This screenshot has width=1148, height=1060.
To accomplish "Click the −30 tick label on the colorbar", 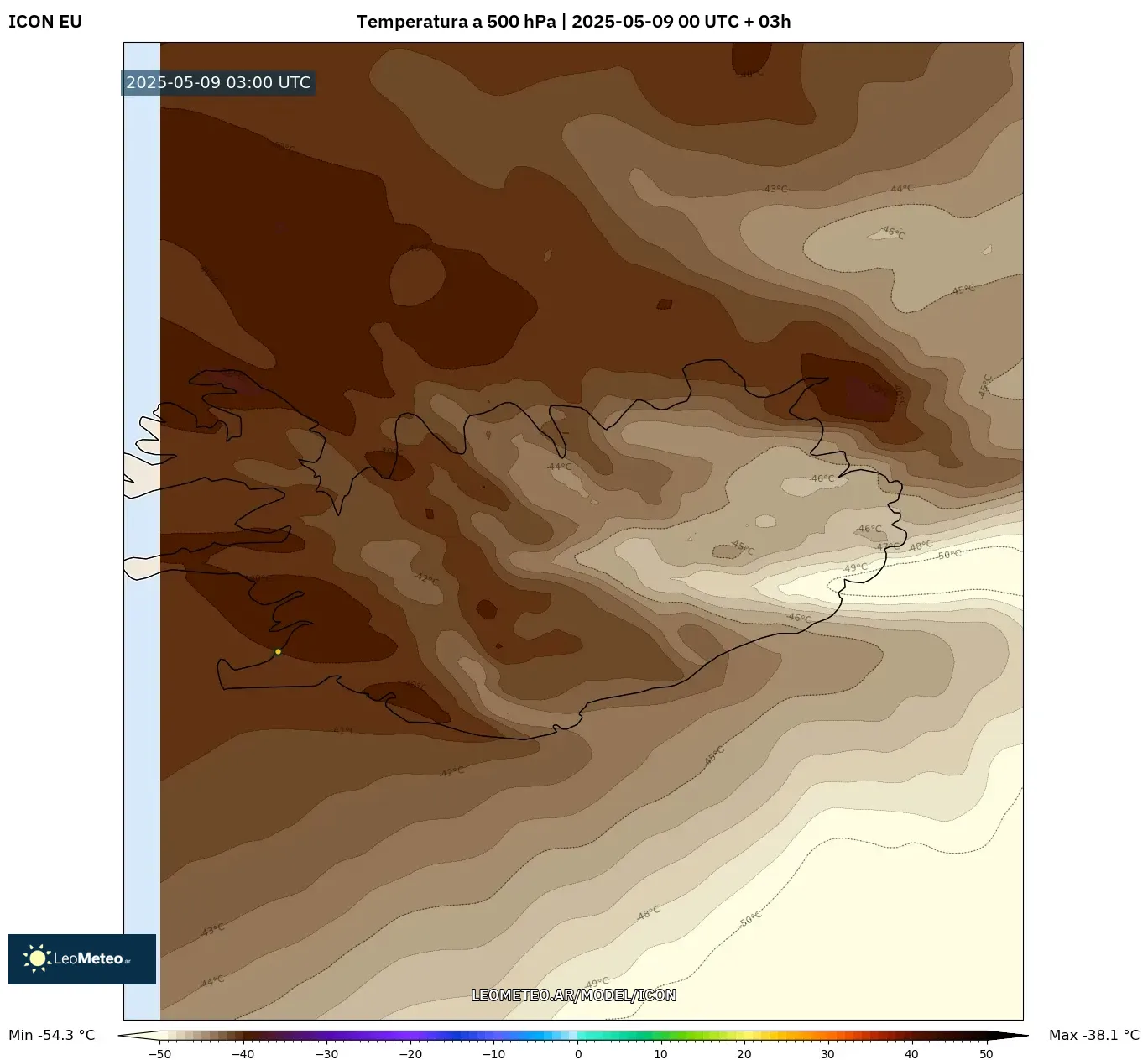I will [326, 1054].
